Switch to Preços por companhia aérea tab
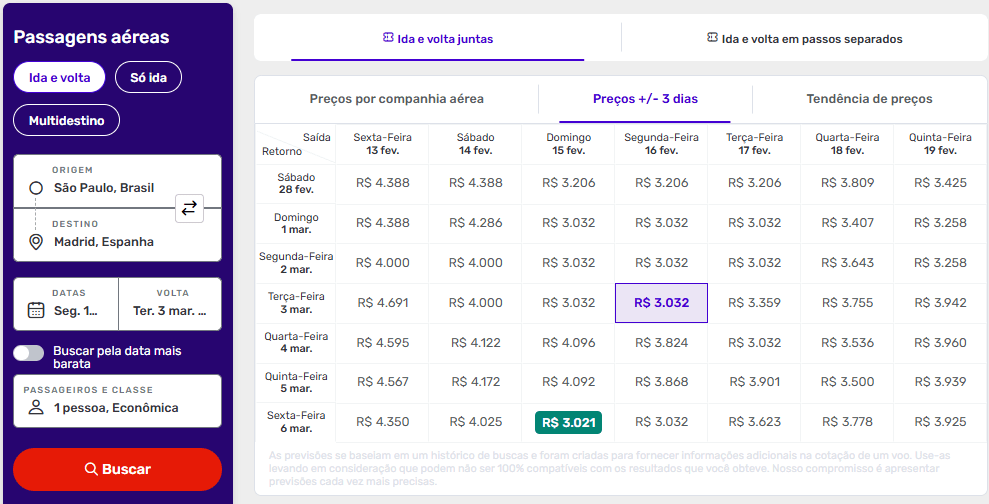The width and height of the screenshot is (989, 504). click(396, 99)
